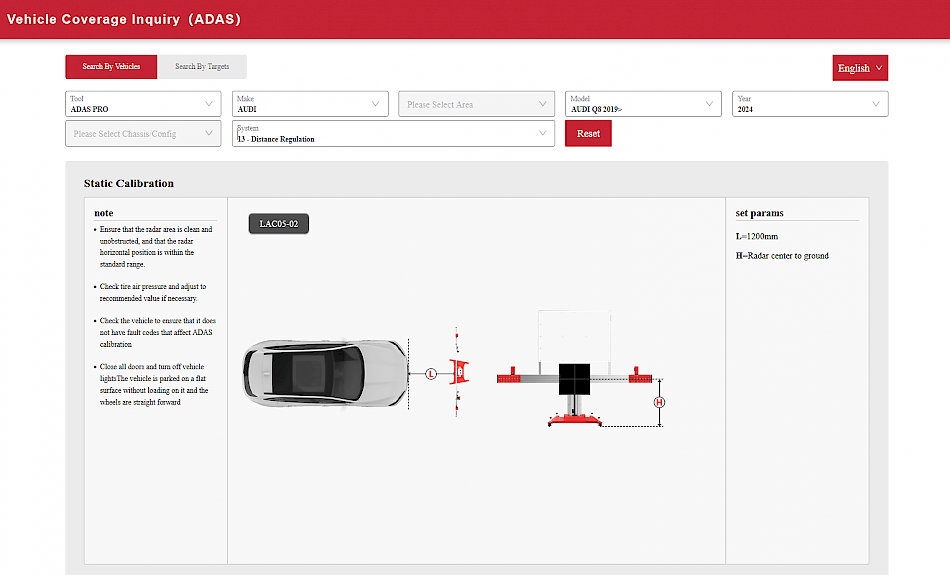The width and height of the screenshot is (950, 575).
Task: Open the Tool dropdown showing ADAS PRO
Action: click(143, 104)
